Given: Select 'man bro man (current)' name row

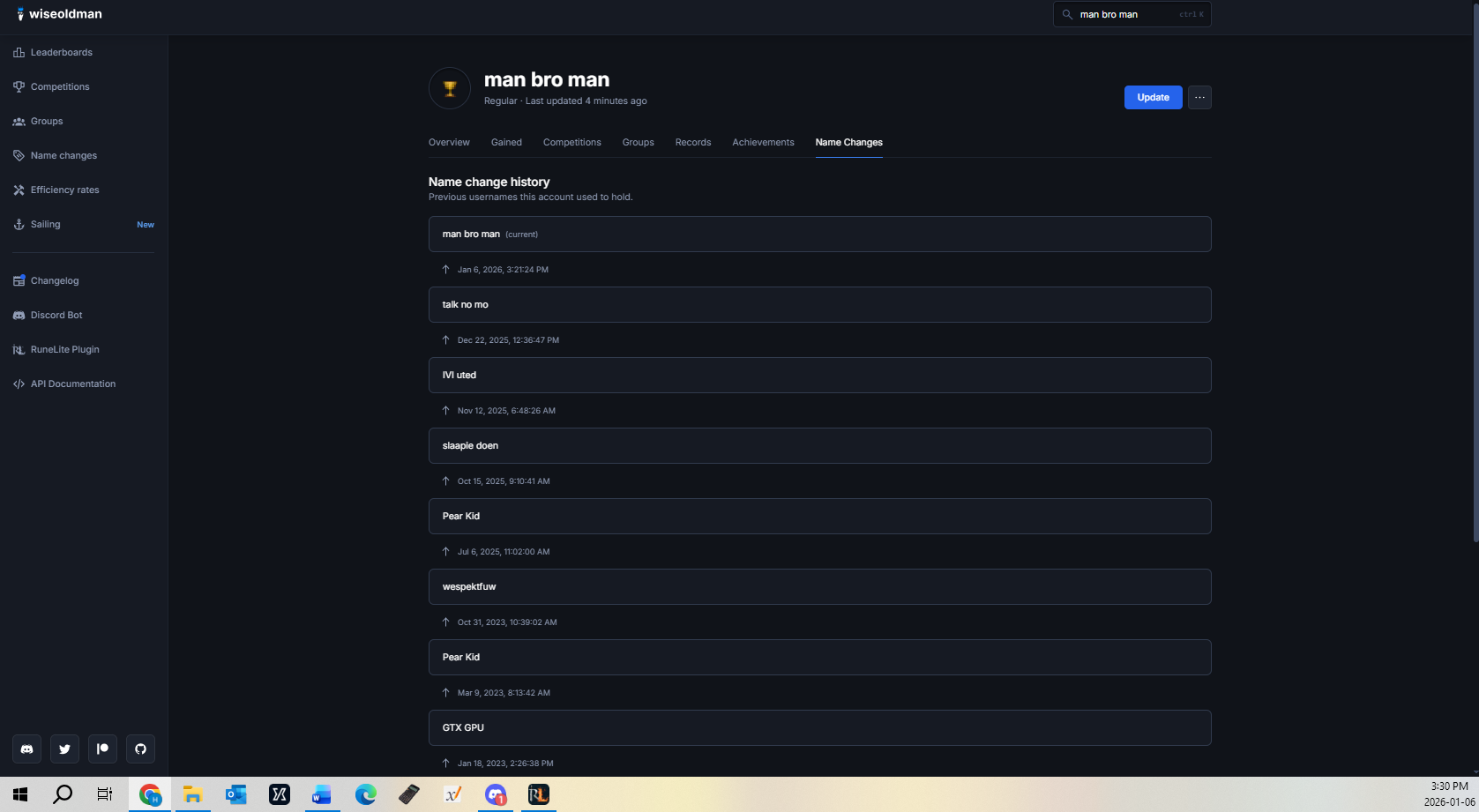Looking at the screenshot, I should [819, 234].
